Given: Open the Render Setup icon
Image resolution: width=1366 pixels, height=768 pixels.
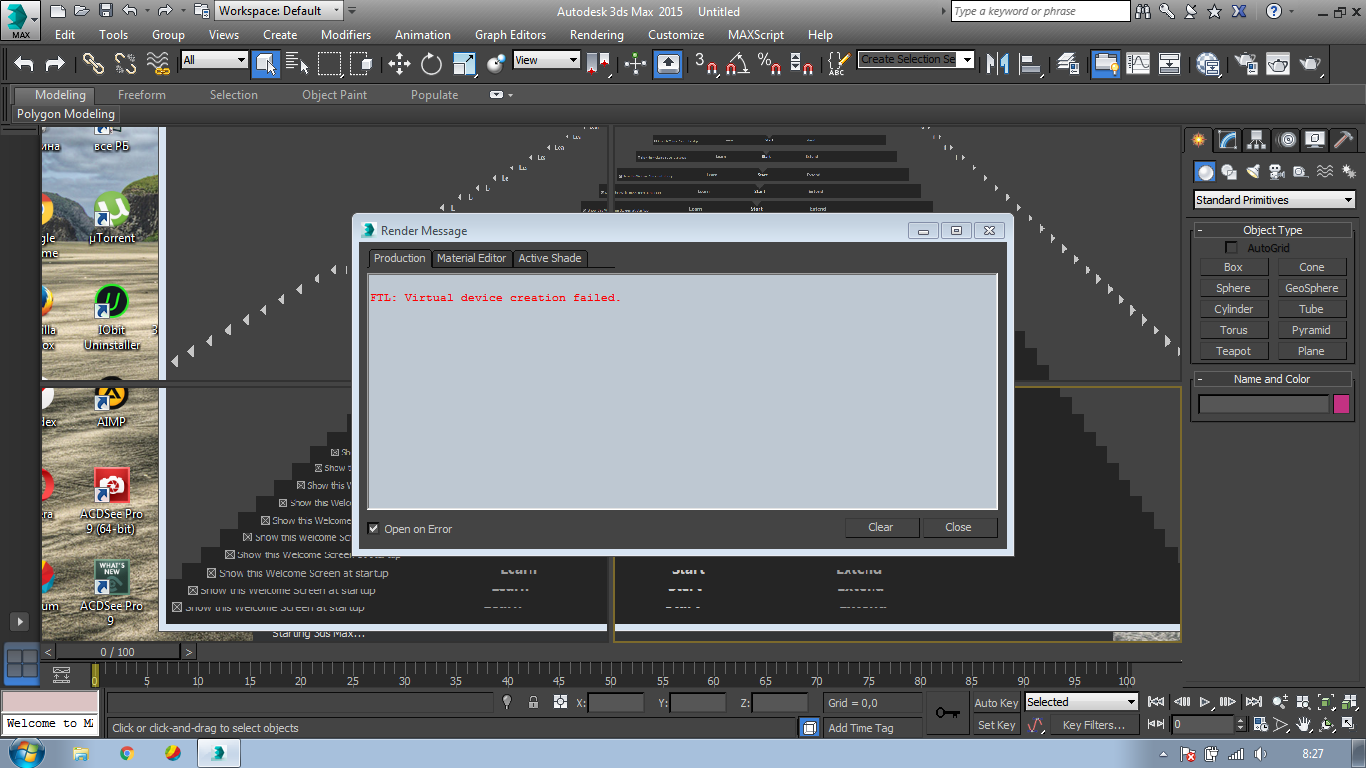Looking at the screenshot, I should 1245,63.
